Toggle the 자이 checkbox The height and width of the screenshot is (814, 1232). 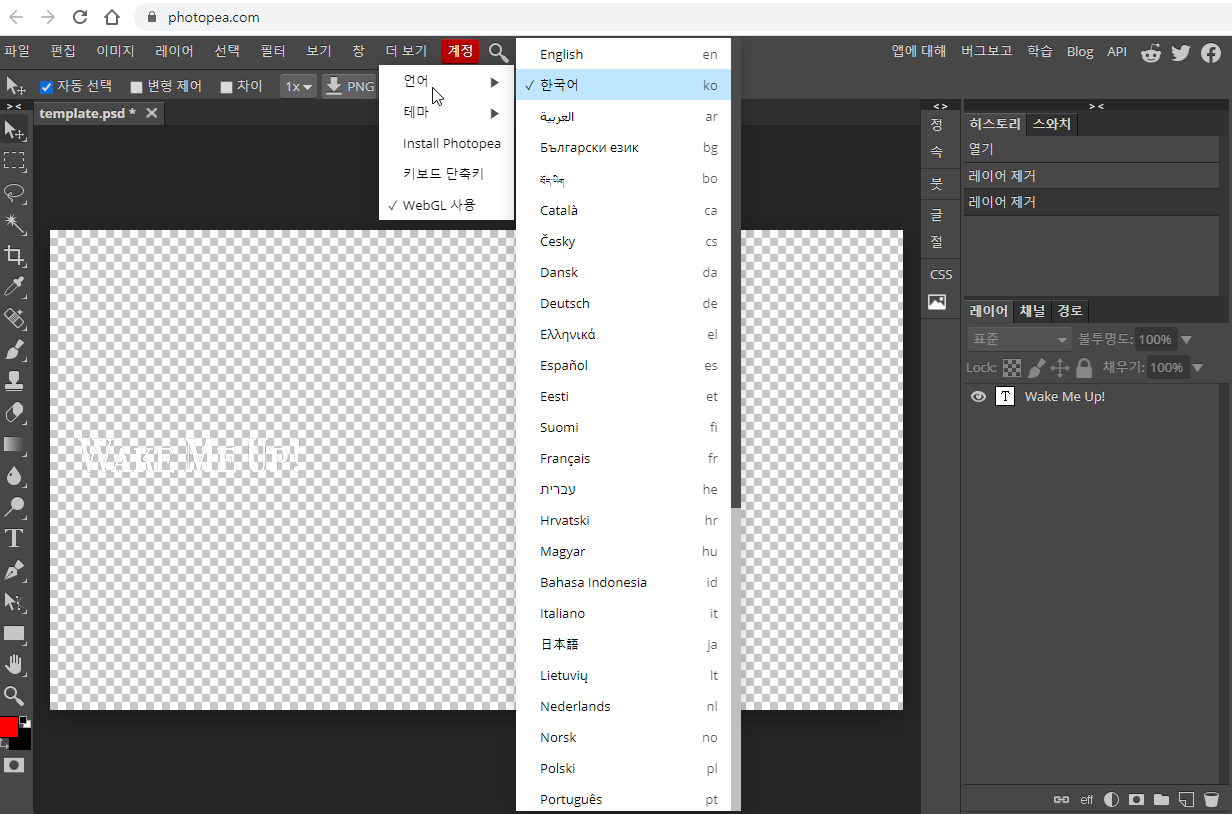click(x=226, y=87)
